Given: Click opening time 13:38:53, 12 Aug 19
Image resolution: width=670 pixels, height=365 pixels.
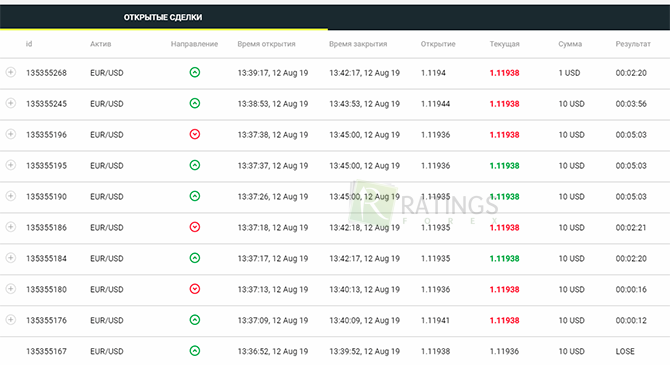Looking at the screenshot, I should point(273,104).
